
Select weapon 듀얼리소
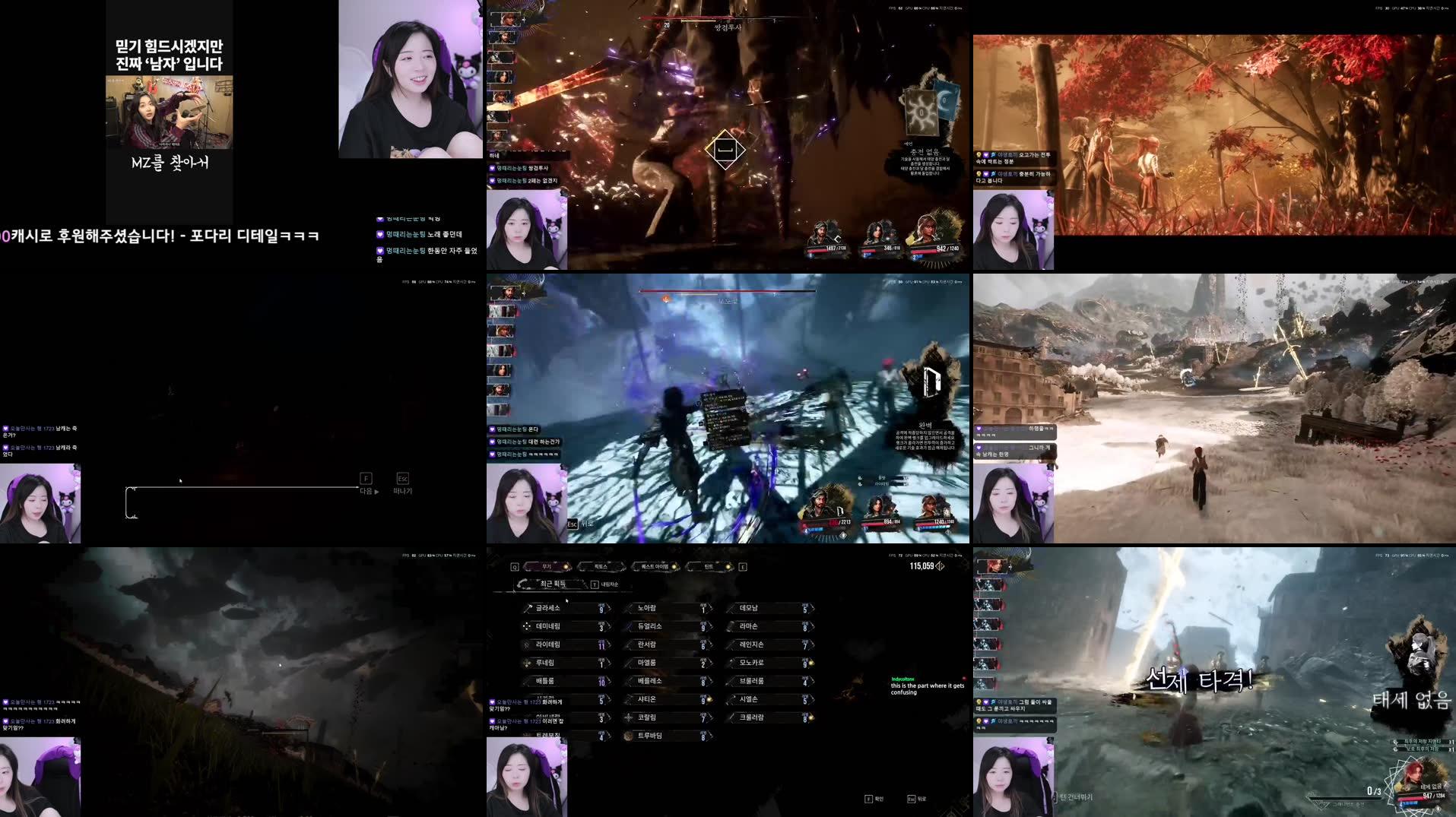pyautogui.click(x=668, y=626)
